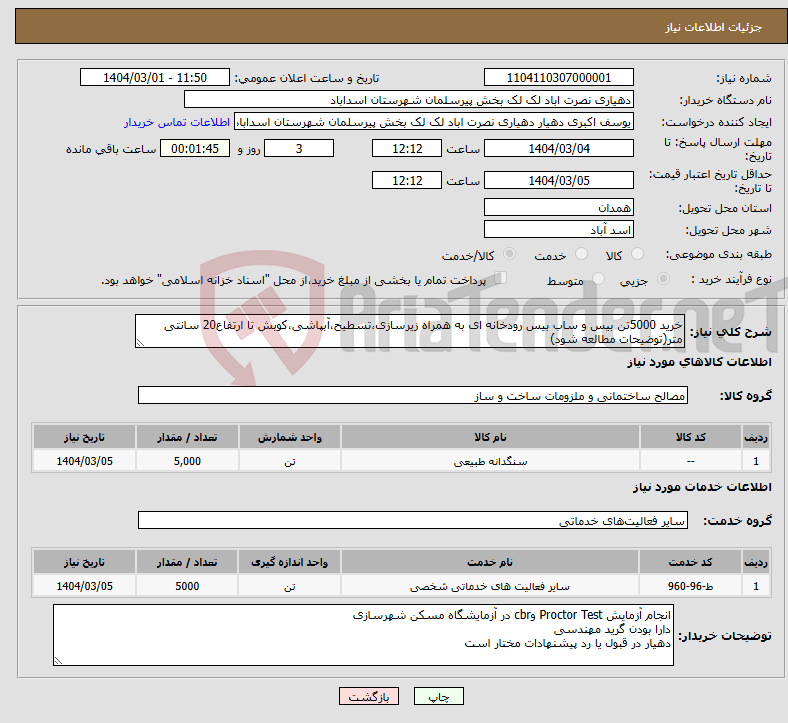Click the remaining days field showing 3
The image size is (788, 723).
299,148
